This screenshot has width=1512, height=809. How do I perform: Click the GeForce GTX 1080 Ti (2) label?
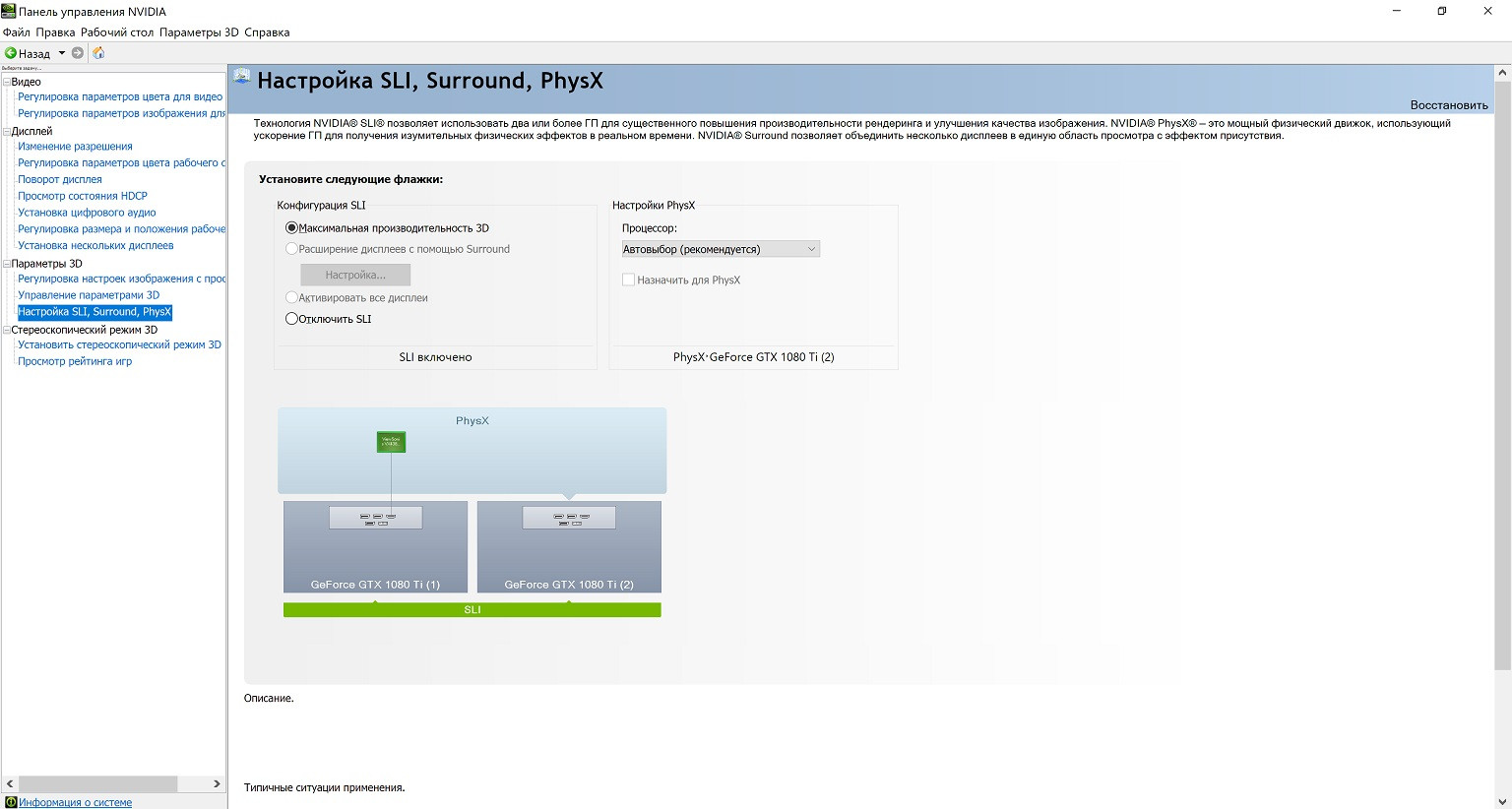tap(569, 585)
